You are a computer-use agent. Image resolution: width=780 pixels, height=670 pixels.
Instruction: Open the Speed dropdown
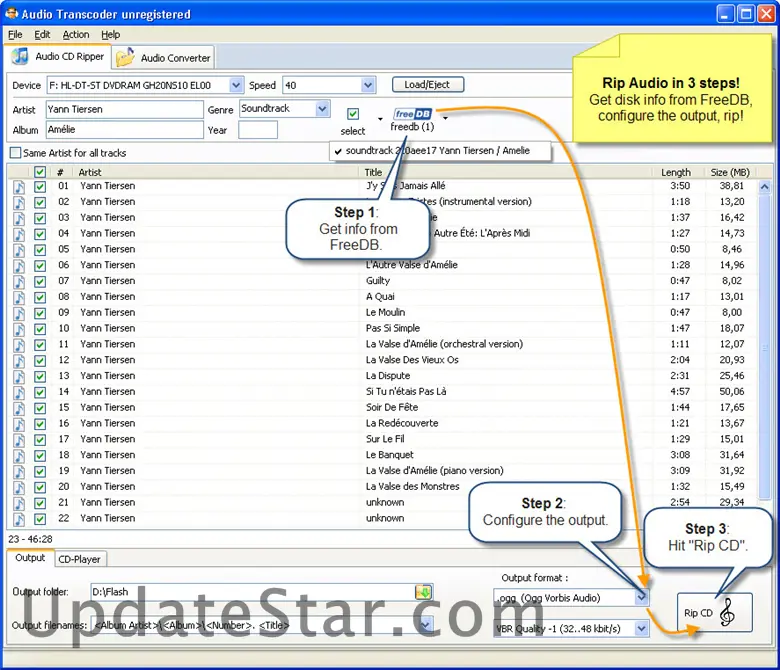(368, 85)
